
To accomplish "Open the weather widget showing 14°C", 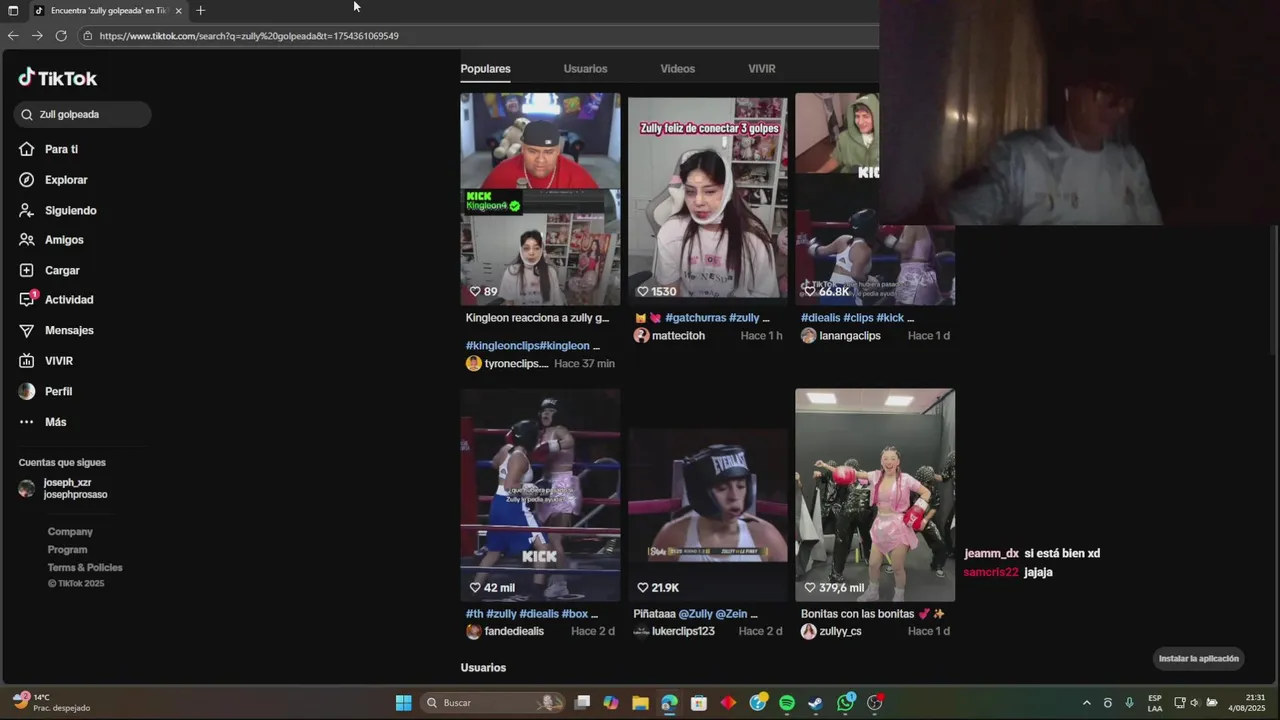I will click(52, 702).
